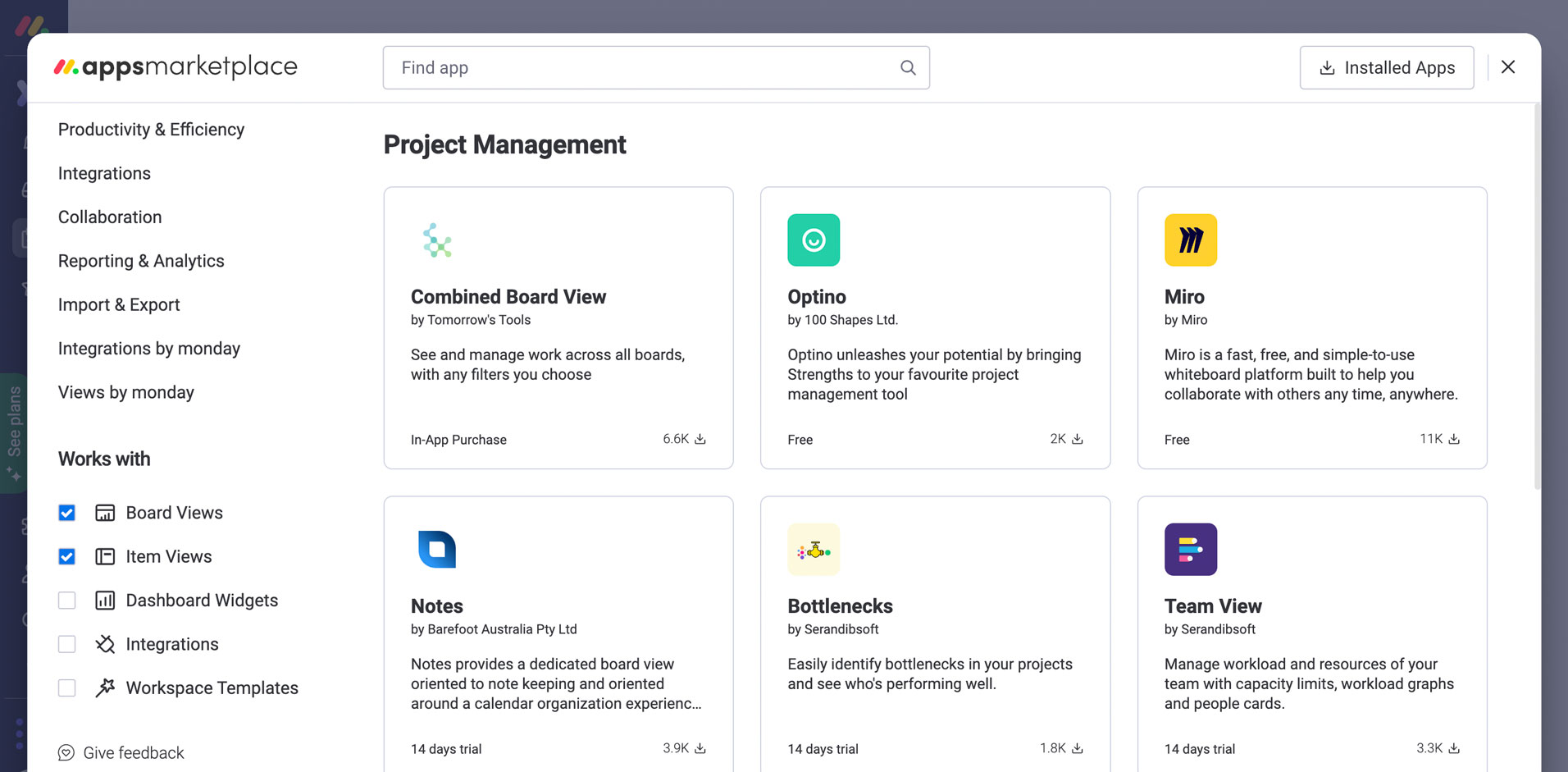The width and height of the screenshot is (1568, 772).
Task: Click the 2K install count download icon
Action: point(1078,439)
